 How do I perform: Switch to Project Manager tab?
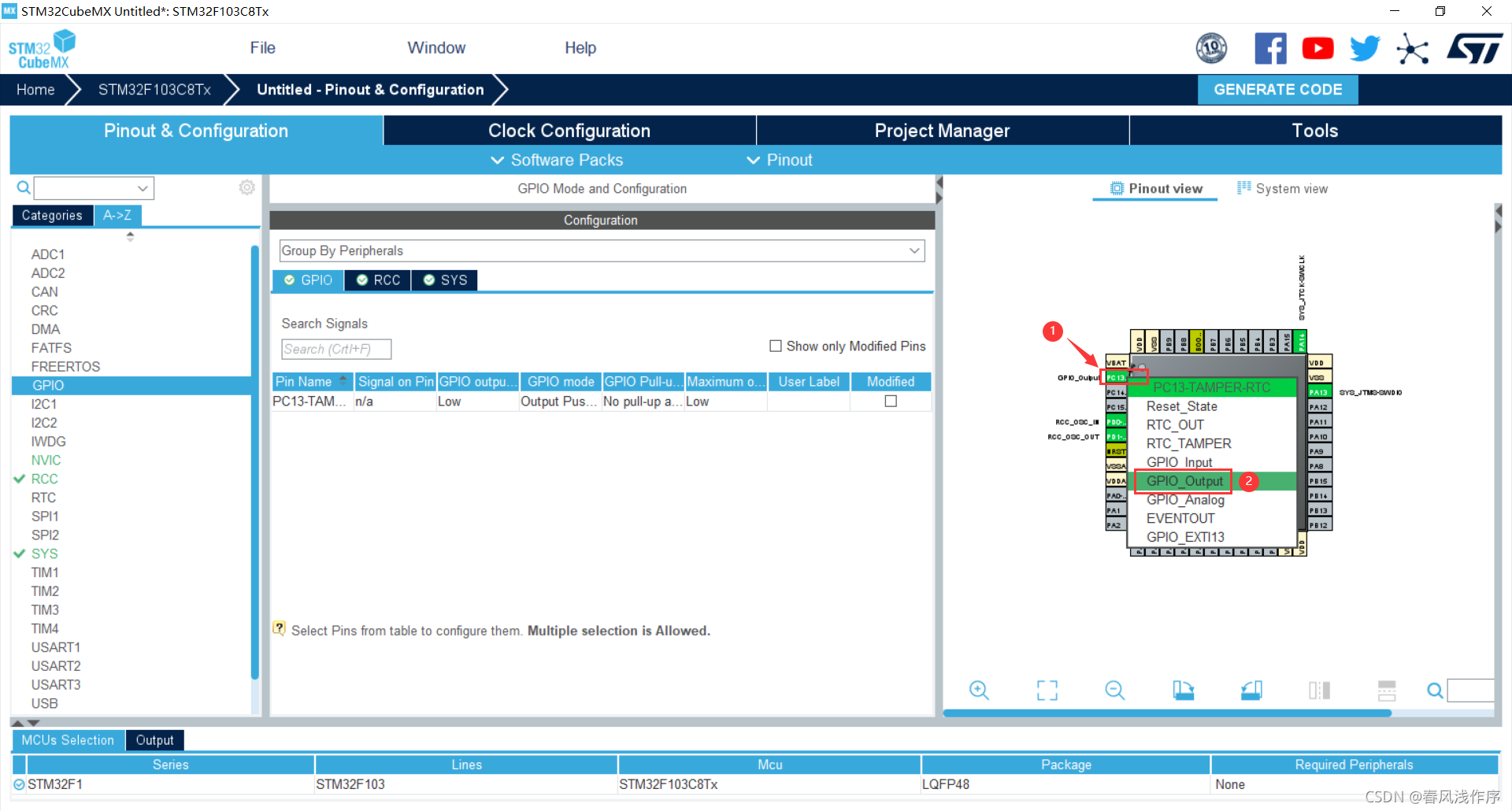(x=942, y=131)
